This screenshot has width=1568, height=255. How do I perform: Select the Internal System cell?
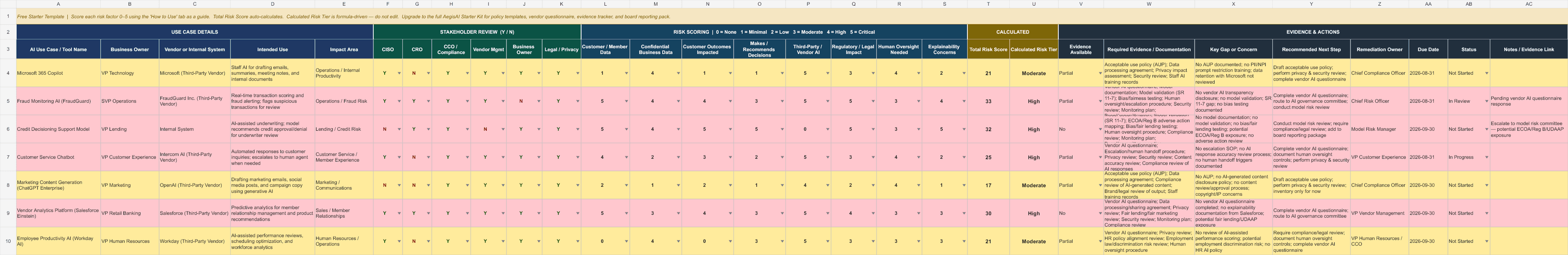195,129
